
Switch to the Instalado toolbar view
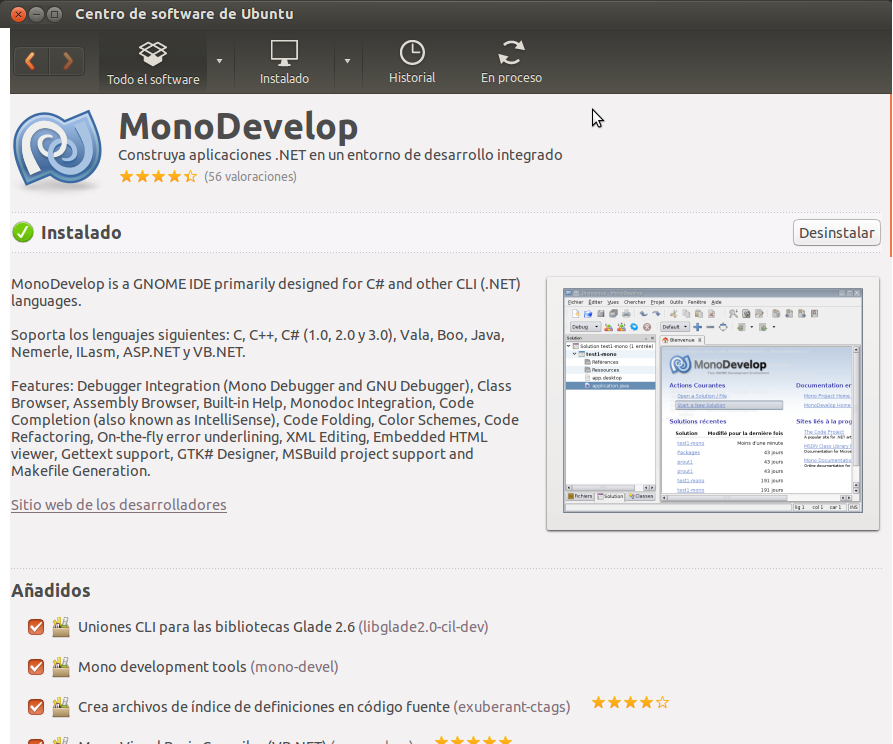click(x=284, y=63)
